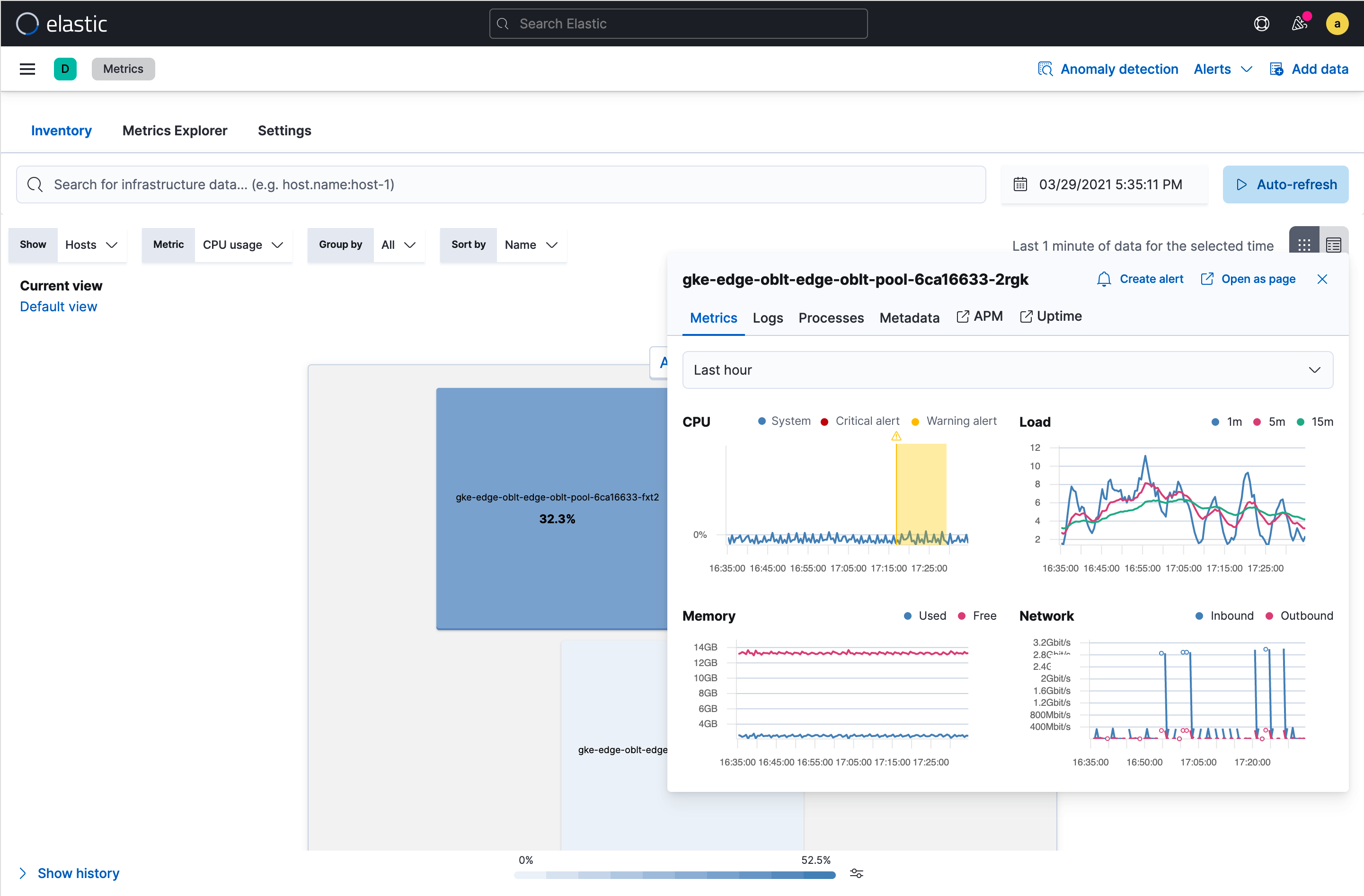This screenshot has height=896, width=1364.
Task: Click the user avatar icon
Action: (1337, 24)
